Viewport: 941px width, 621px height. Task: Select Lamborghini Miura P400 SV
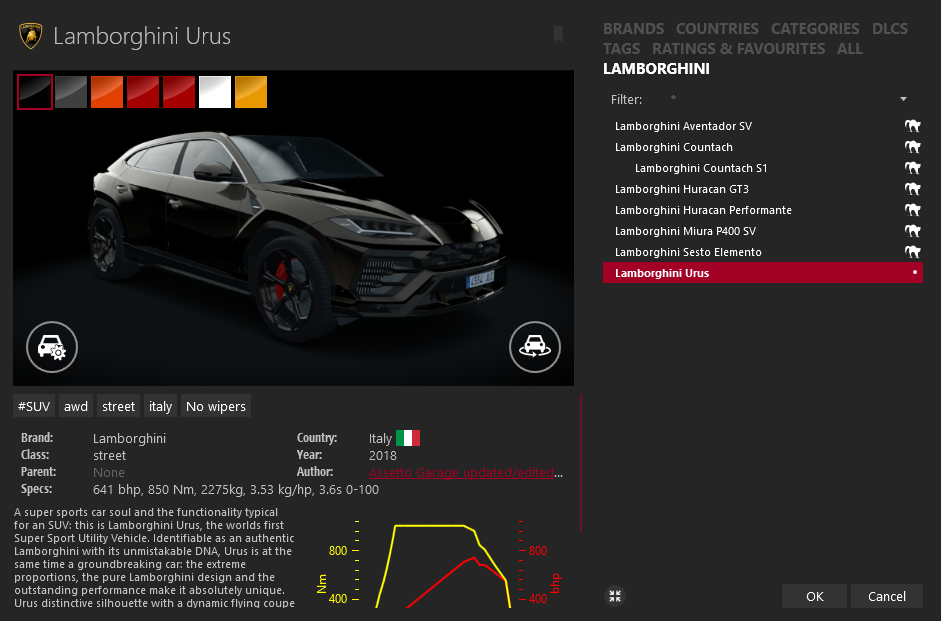[x=763, y=231]
